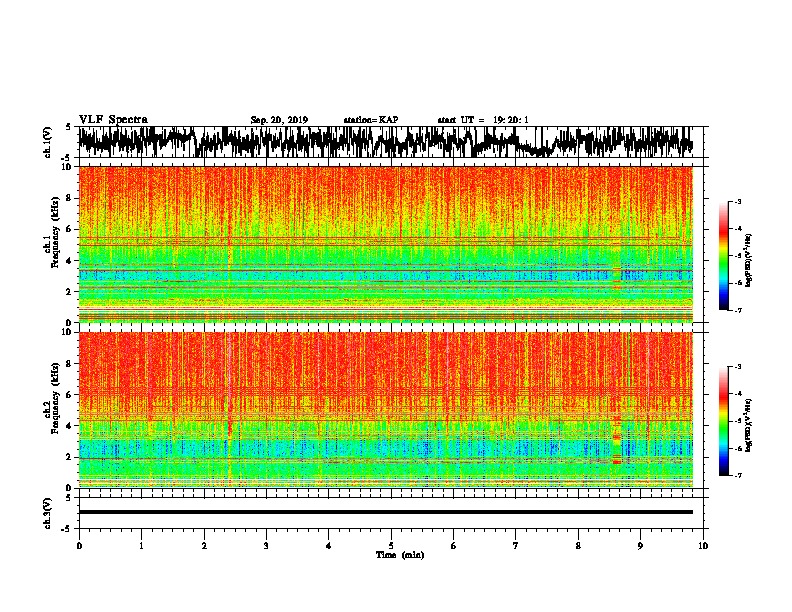Click the ch.2 spectrogram panel
792x612 pixels.
(x=386, y=410)
